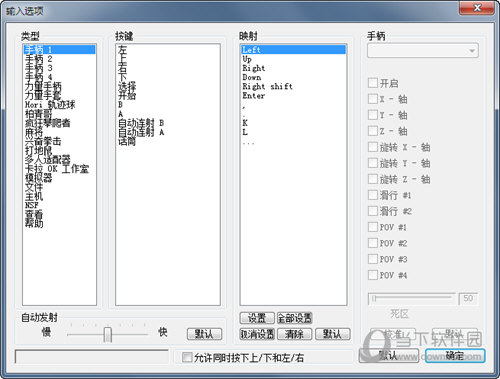Select 麻将 in the 类型 list

pyautogui.click(x=59, y=132)
